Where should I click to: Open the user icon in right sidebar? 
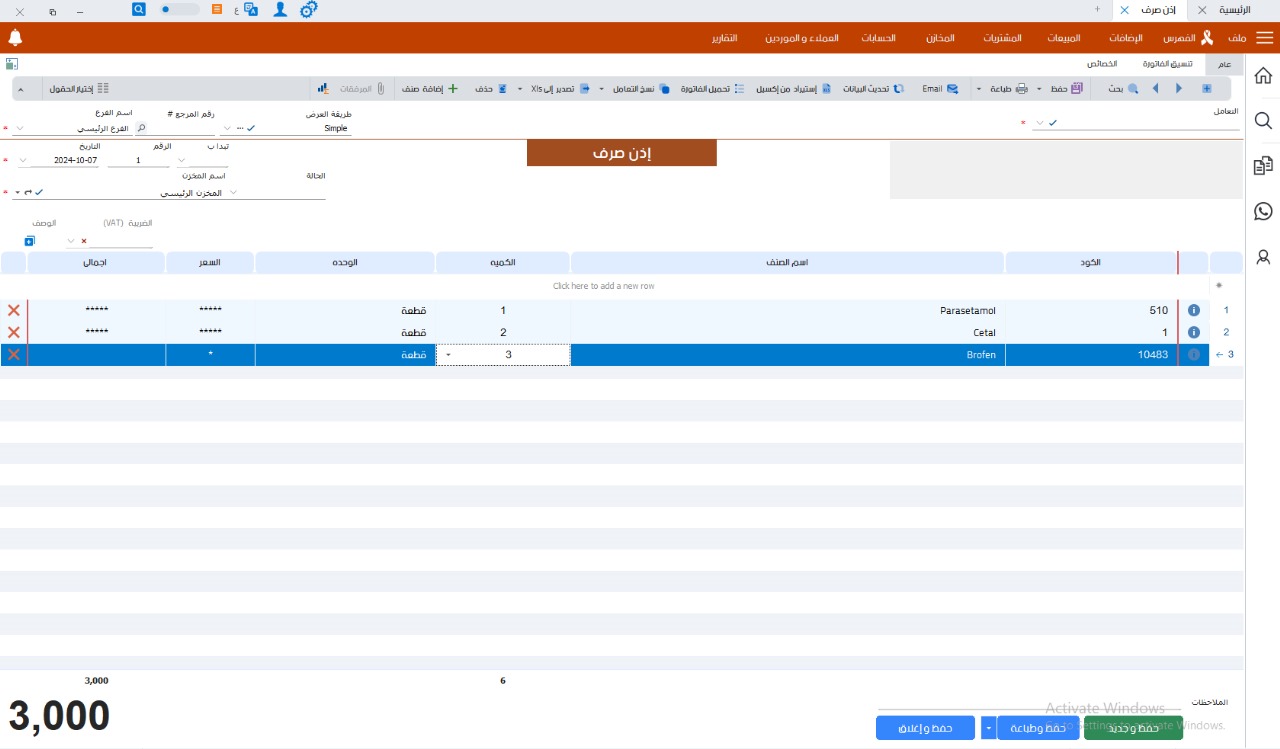pos(1263,257)
